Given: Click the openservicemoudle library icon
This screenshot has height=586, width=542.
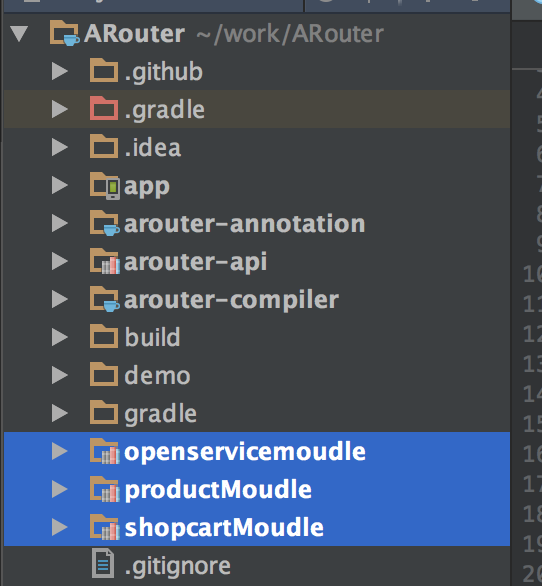Looking at the screenshot, I should (x=105, y=451).
